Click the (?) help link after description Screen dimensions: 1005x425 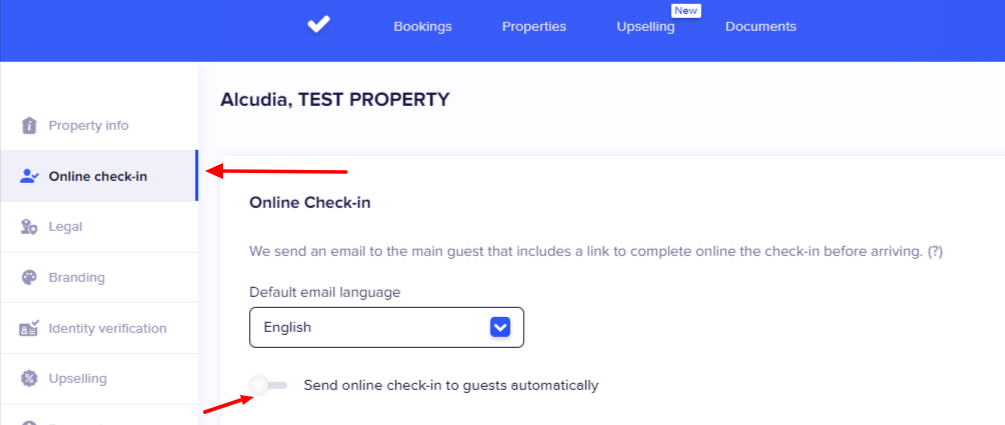[x=935, y=252]
